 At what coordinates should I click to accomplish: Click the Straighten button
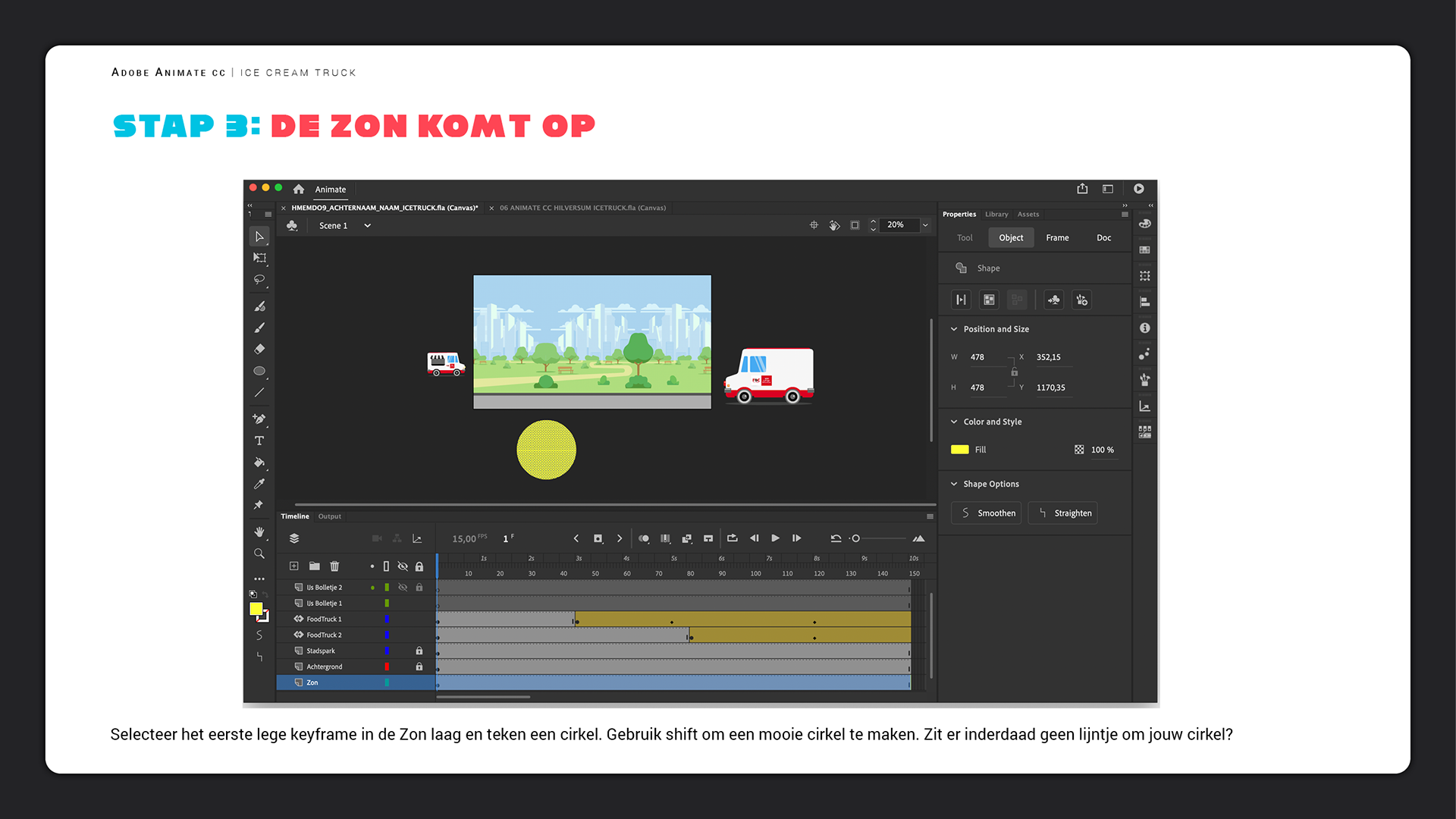coord(1063,513)
